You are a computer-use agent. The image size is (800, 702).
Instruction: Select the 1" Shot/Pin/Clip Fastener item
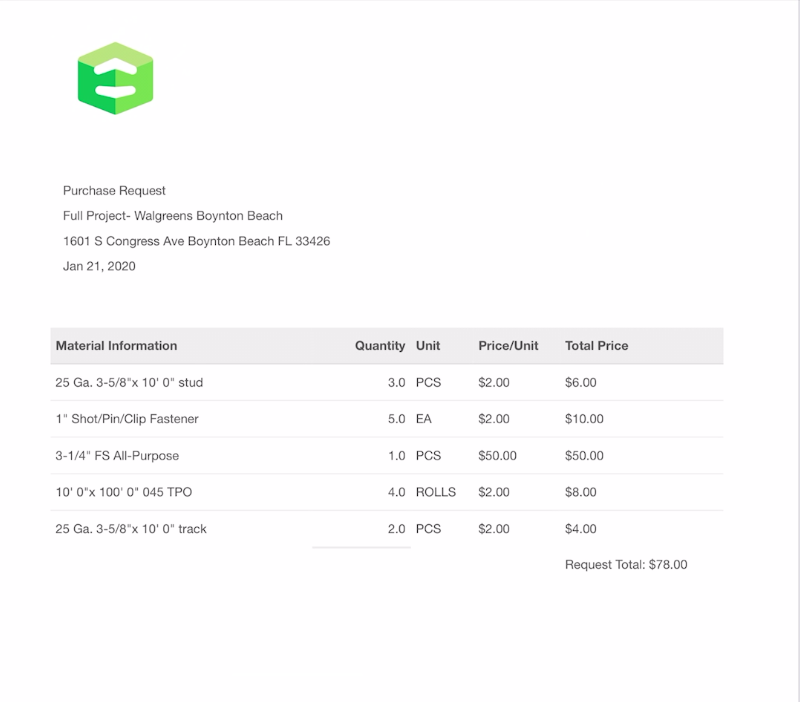point(127,419)
